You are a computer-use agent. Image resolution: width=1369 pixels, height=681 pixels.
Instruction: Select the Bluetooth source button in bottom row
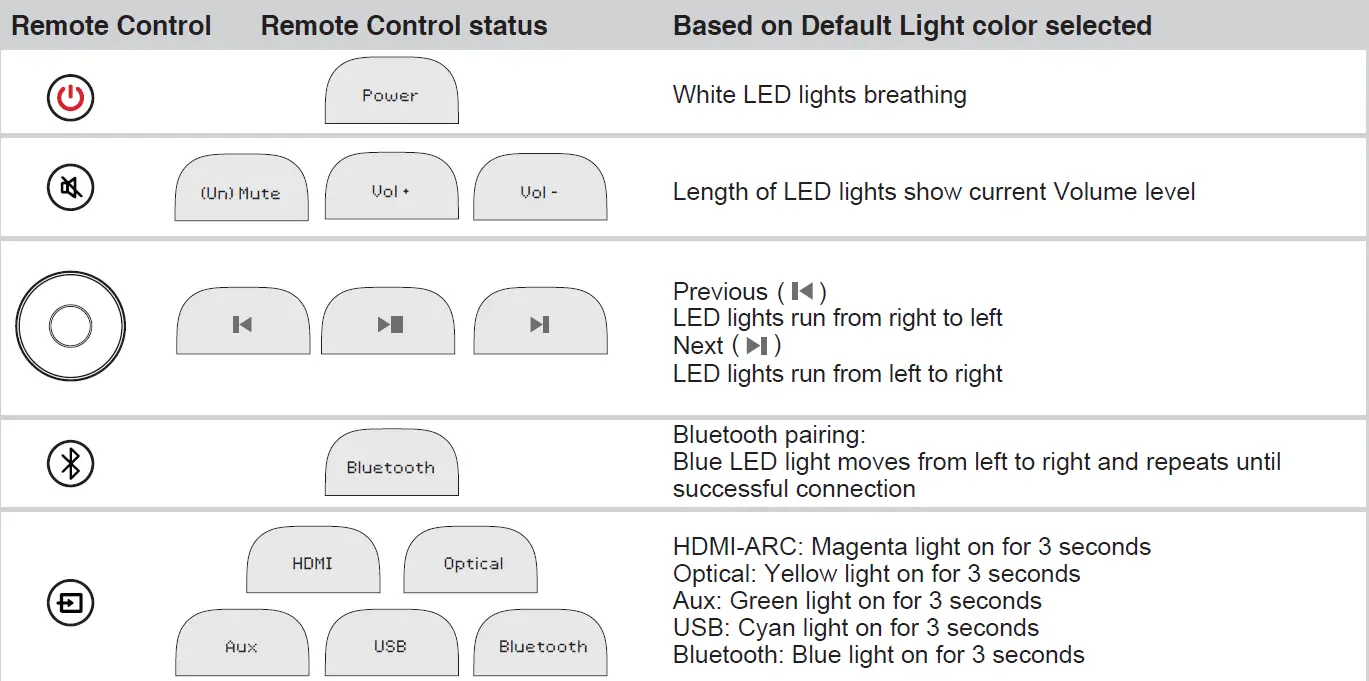click(541, 645)
